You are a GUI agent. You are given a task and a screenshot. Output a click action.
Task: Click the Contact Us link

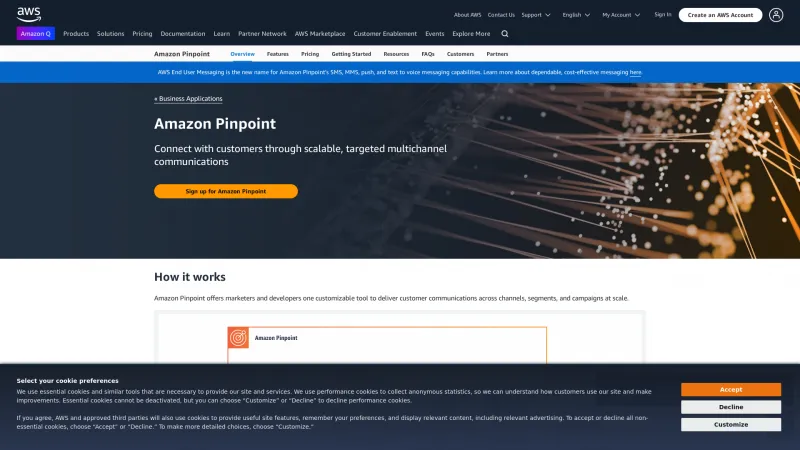[x=501, y=15]
